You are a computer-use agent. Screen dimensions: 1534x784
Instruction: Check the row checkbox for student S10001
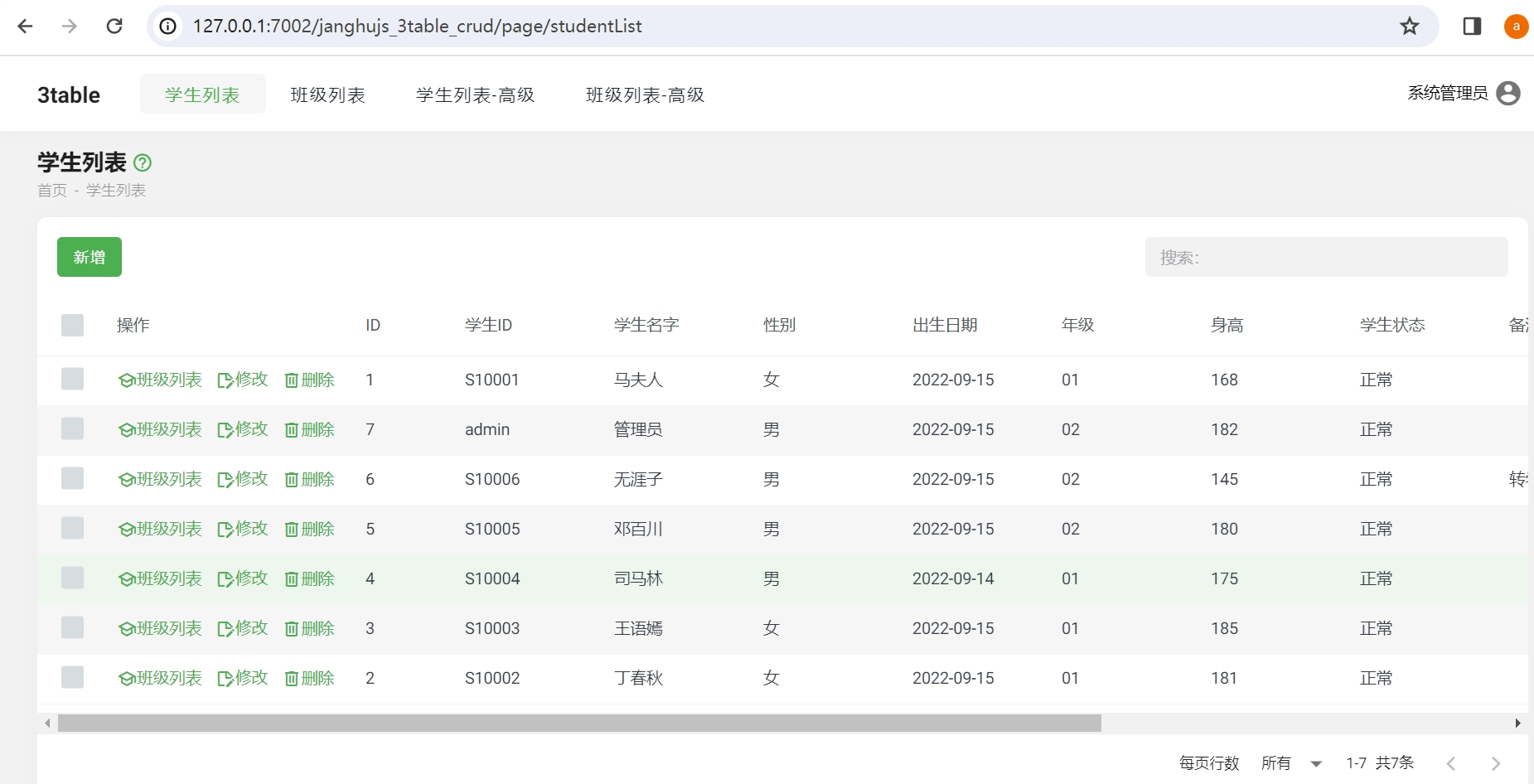pos(73,380)
